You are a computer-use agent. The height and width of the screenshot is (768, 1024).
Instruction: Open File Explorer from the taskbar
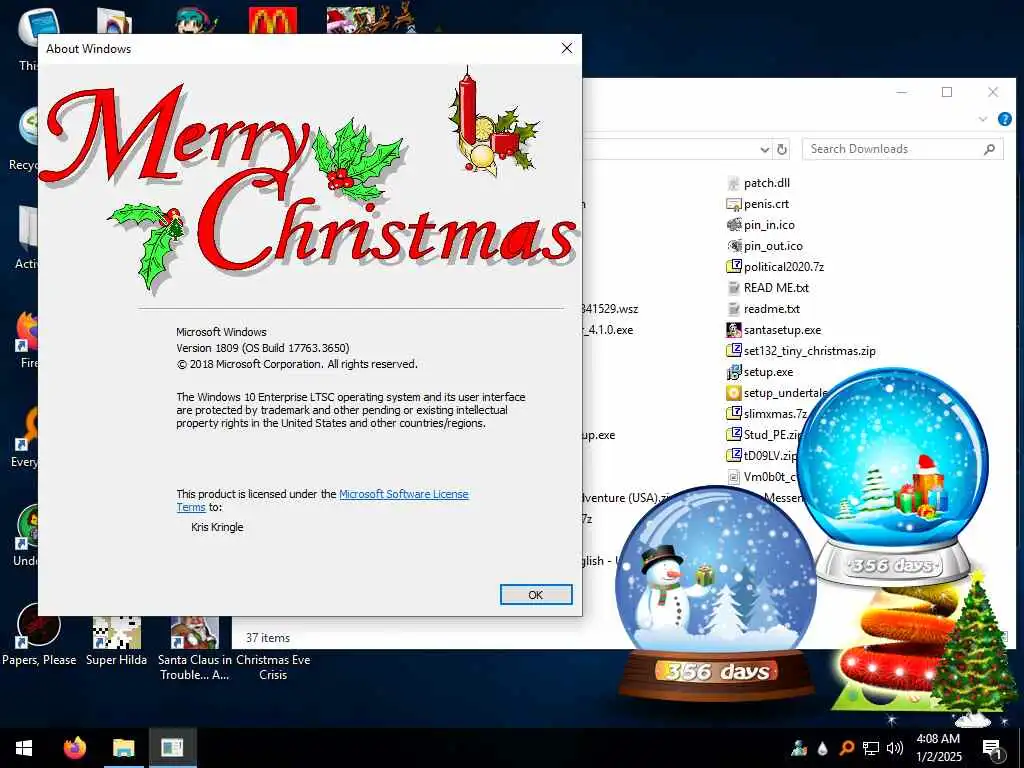123,748
